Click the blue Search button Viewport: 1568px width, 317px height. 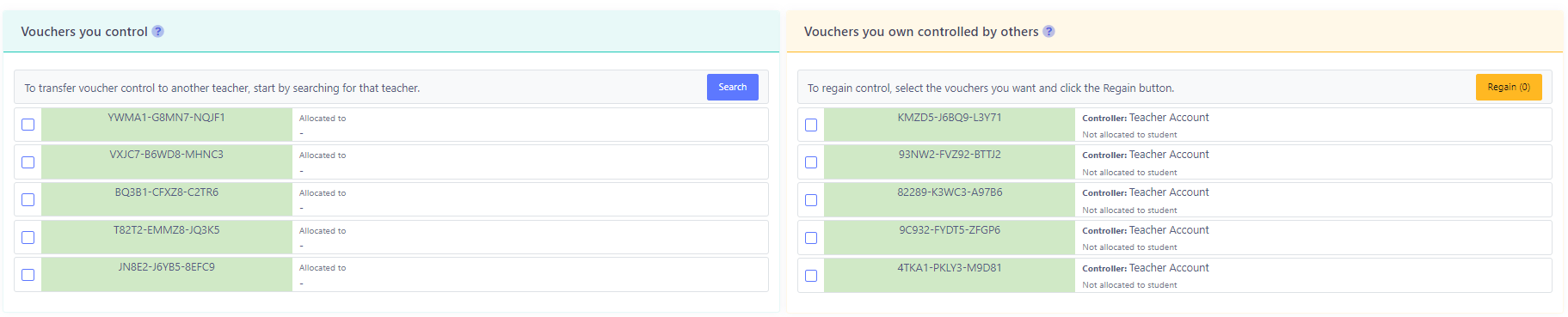733,87
